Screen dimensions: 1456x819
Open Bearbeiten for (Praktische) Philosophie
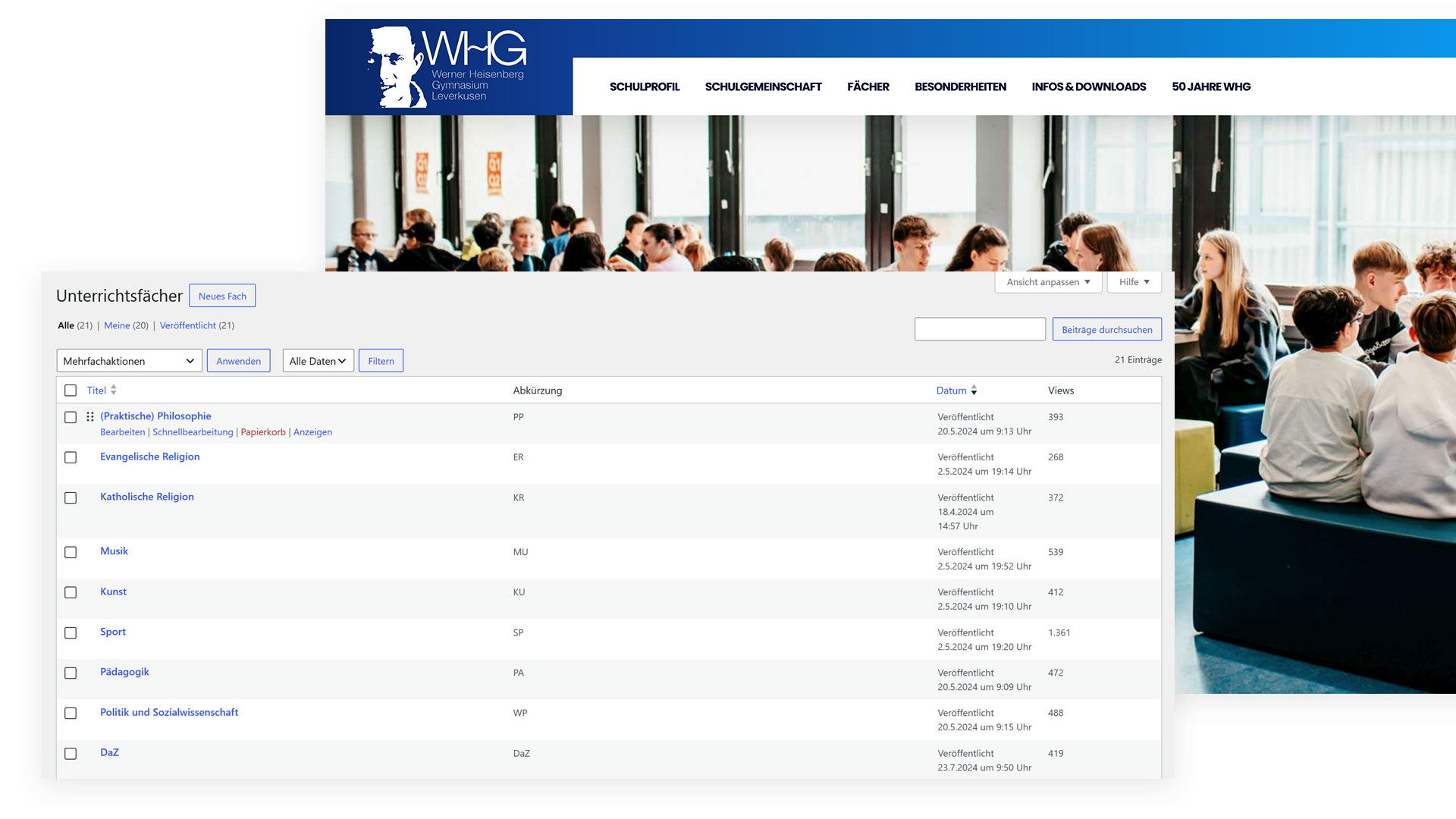tap(122, 432)
